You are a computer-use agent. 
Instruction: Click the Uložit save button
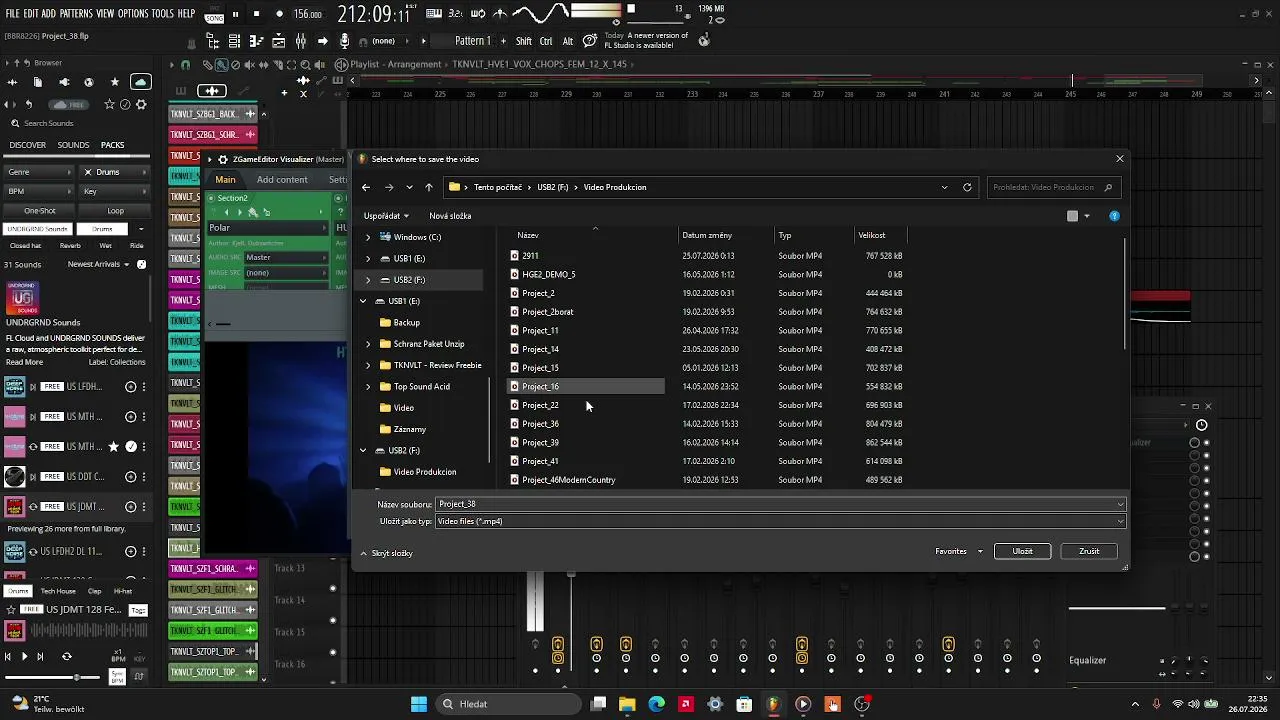click(1022, 551)
